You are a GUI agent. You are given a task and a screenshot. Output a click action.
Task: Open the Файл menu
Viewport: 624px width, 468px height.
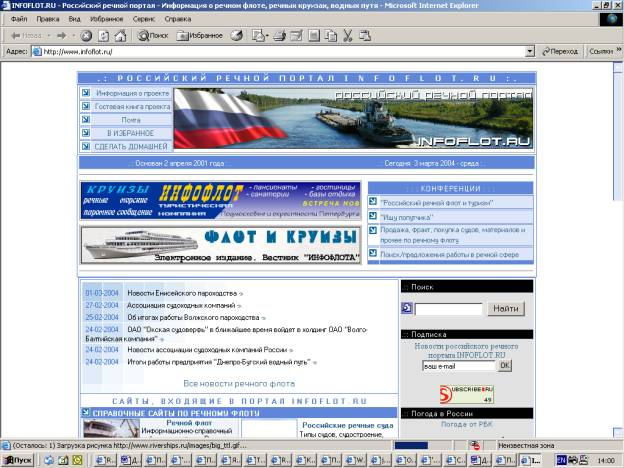(x=19, y=19)
